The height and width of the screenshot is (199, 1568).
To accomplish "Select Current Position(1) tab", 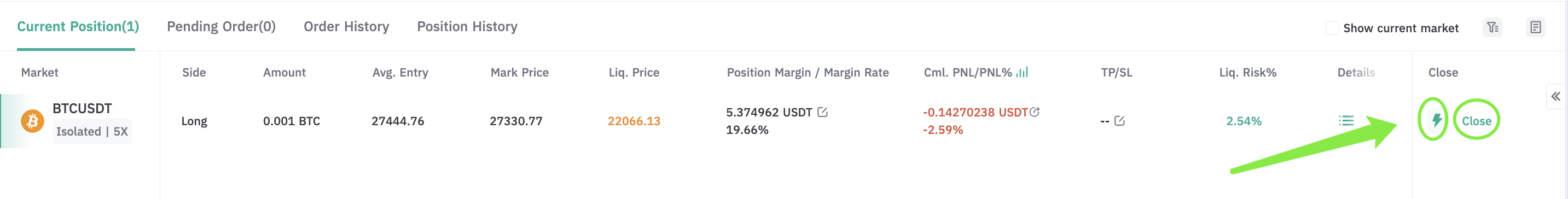I will (78, 26).
